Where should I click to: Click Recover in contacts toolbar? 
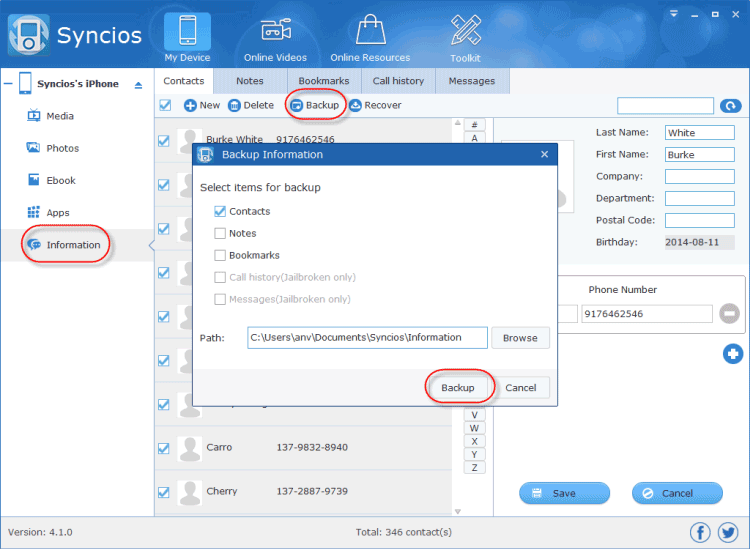(375, 105)
